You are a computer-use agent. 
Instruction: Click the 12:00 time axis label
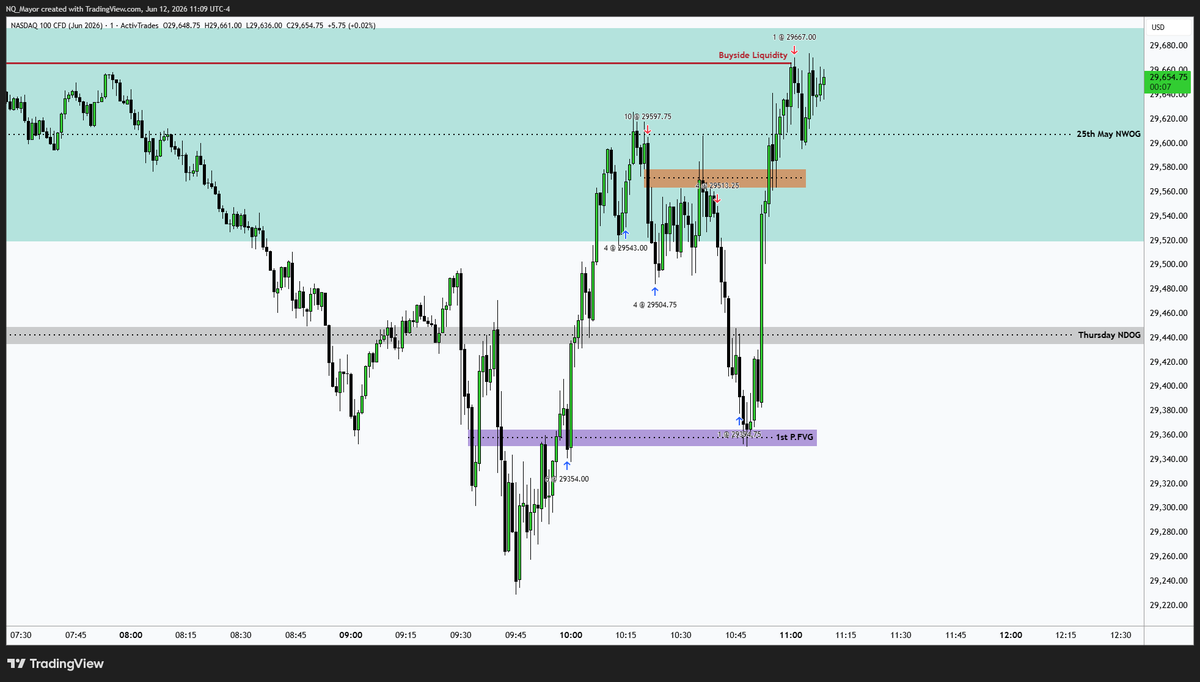(x=1010, y=635)
